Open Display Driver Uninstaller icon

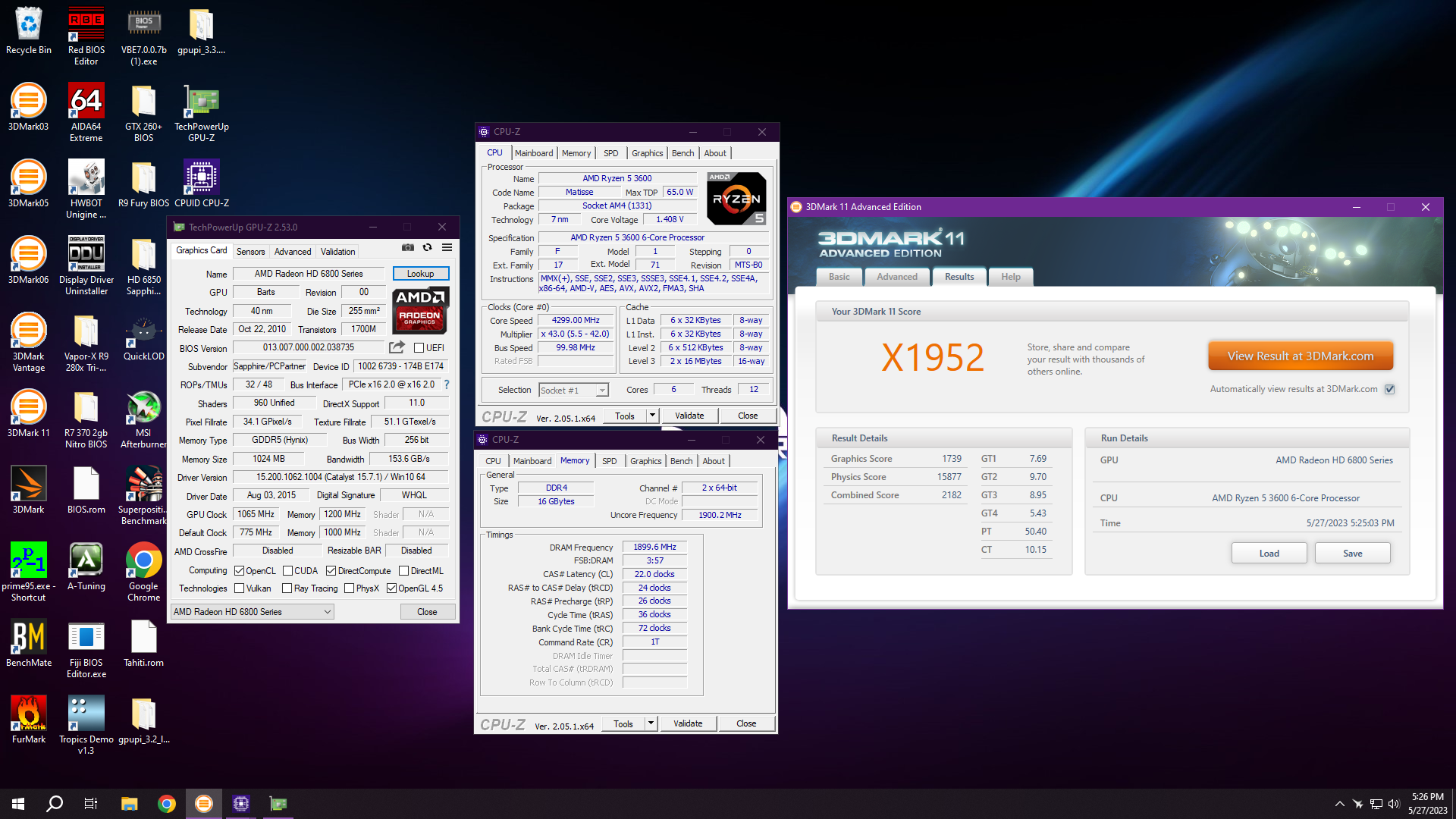click(x=86, y=265)
